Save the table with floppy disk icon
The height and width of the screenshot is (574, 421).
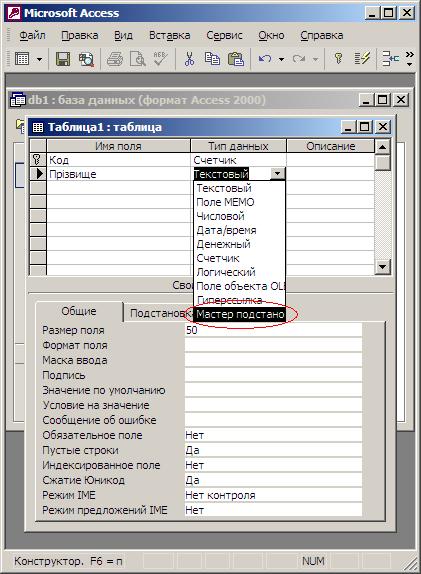[x=63, y=59]
